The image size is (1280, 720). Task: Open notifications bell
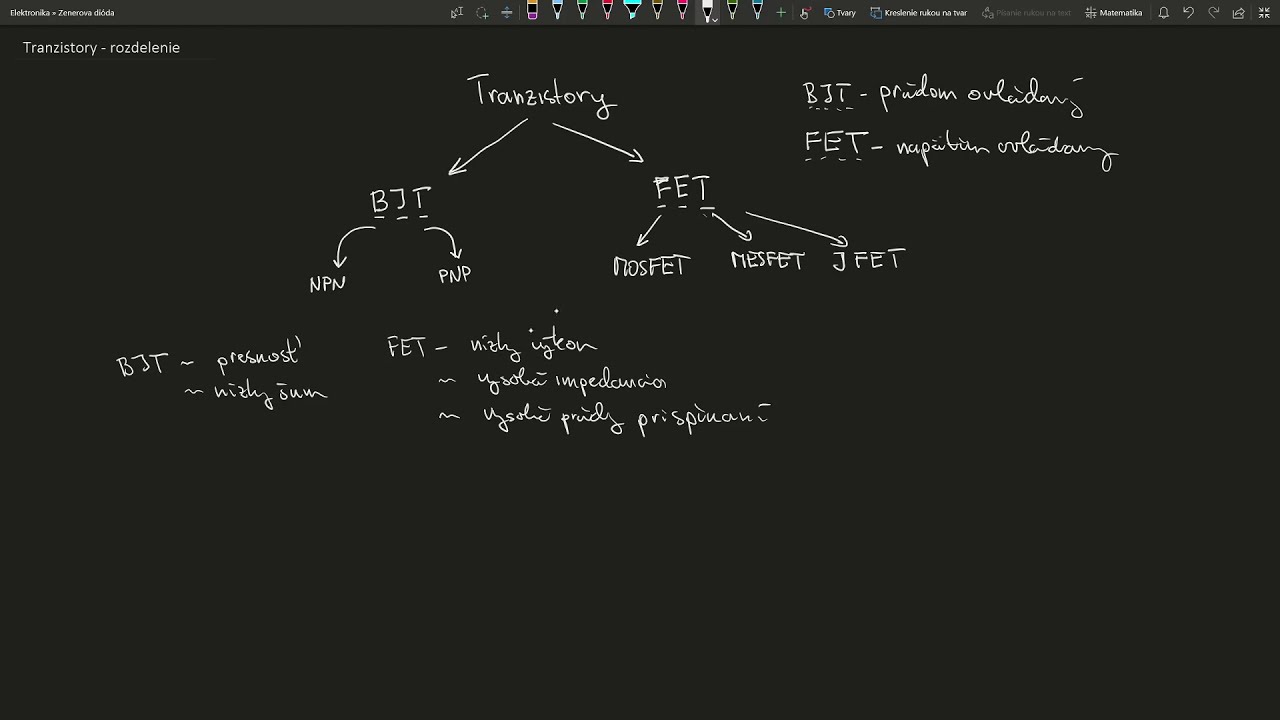click(1163, 13)
